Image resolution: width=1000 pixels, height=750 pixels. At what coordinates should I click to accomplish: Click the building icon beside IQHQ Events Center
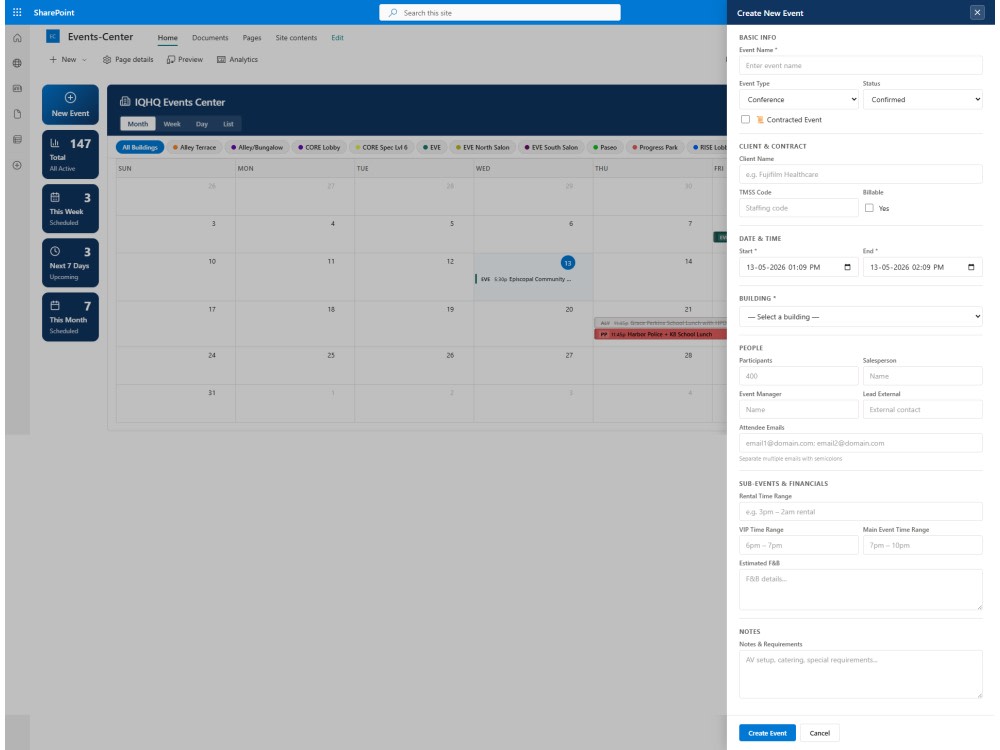[x=125, y=101]
